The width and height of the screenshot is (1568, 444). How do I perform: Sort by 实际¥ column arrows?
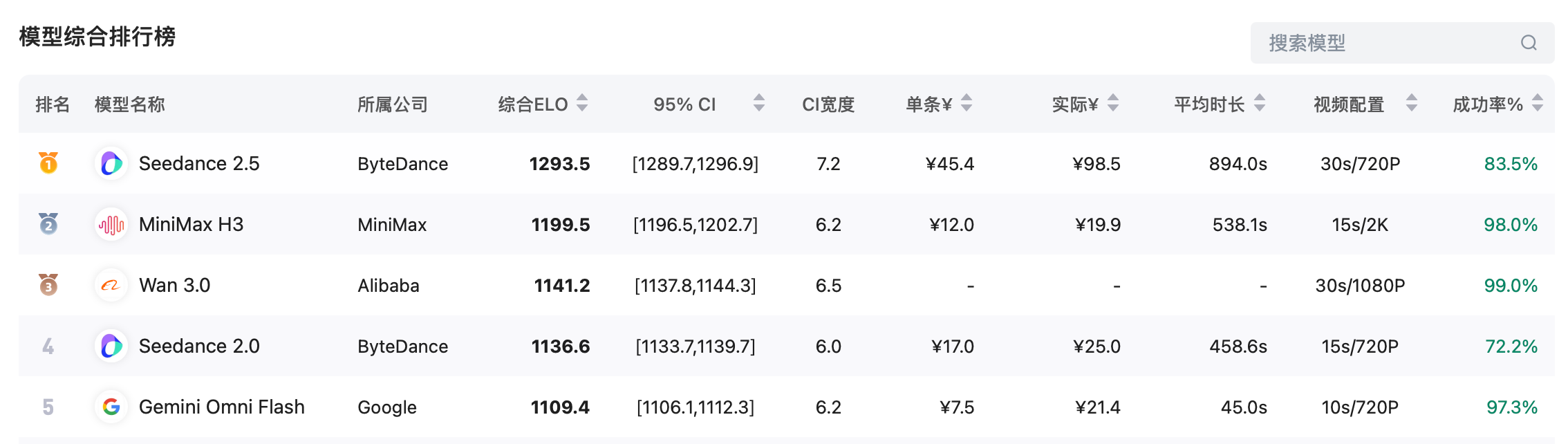pyautogui.click(x=1113, y=103)
